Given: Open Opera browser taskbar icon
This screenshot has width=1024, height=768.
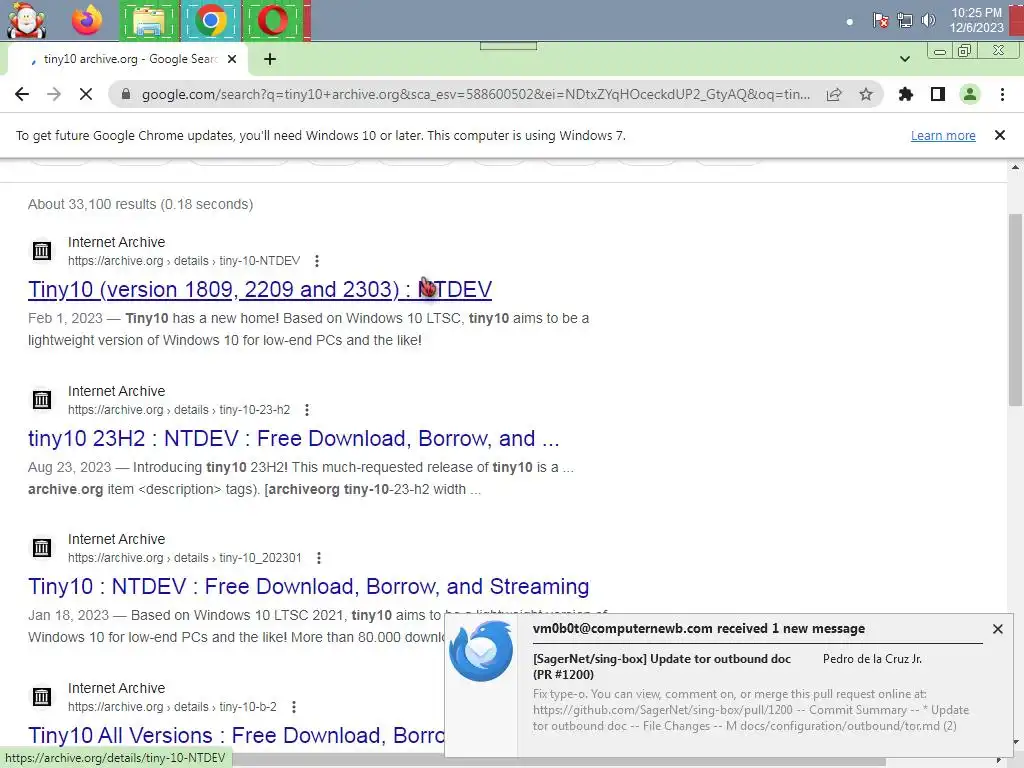Looking at the screenshot, I should (272, 21).
